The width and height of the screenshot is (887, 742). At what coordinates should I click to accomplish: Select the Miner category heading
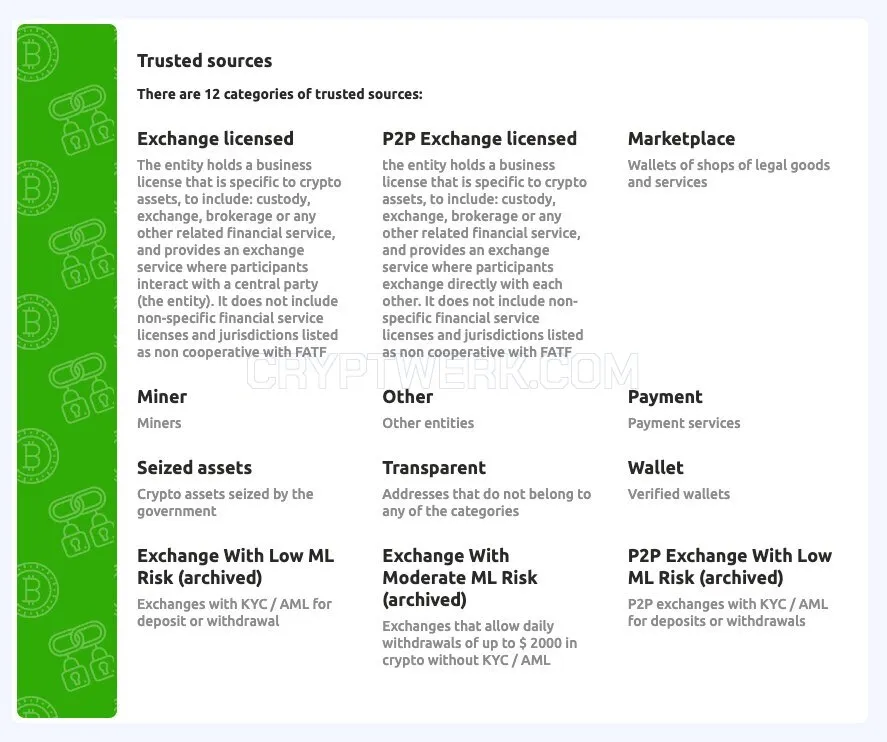[162, 396]
